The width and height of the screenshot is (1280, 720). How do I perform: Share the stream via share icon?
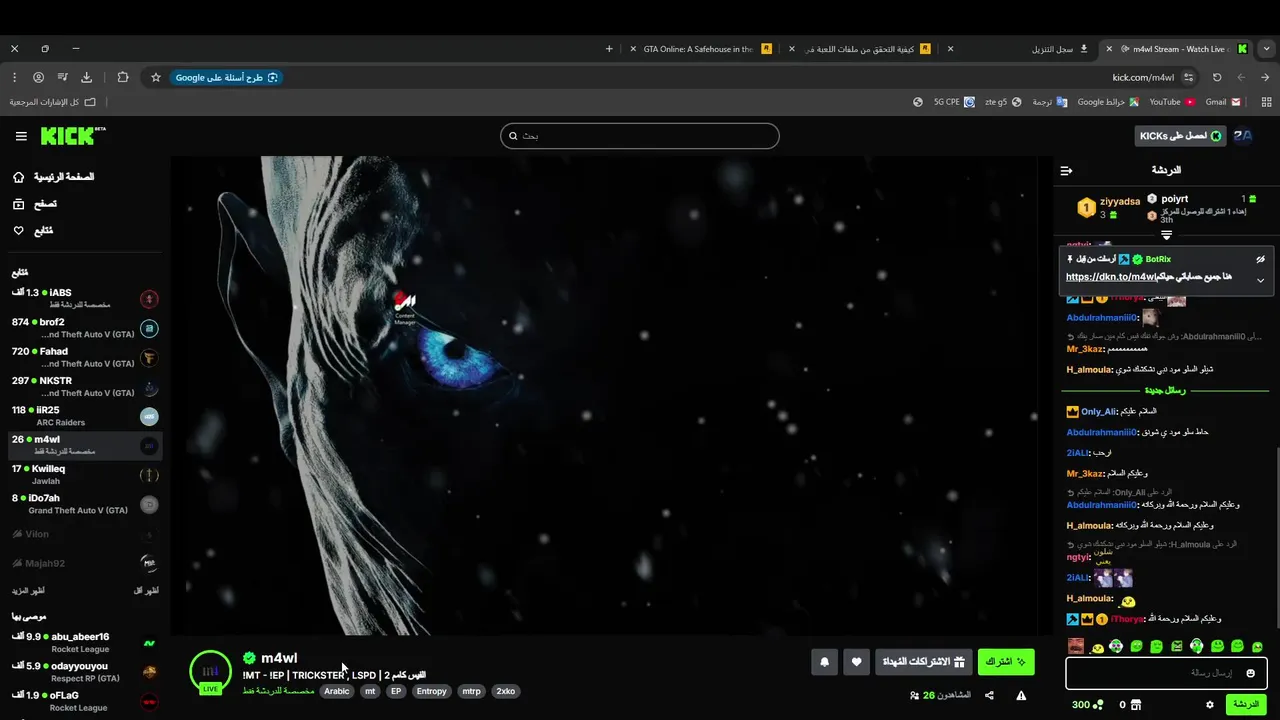[x=989, y=695]
